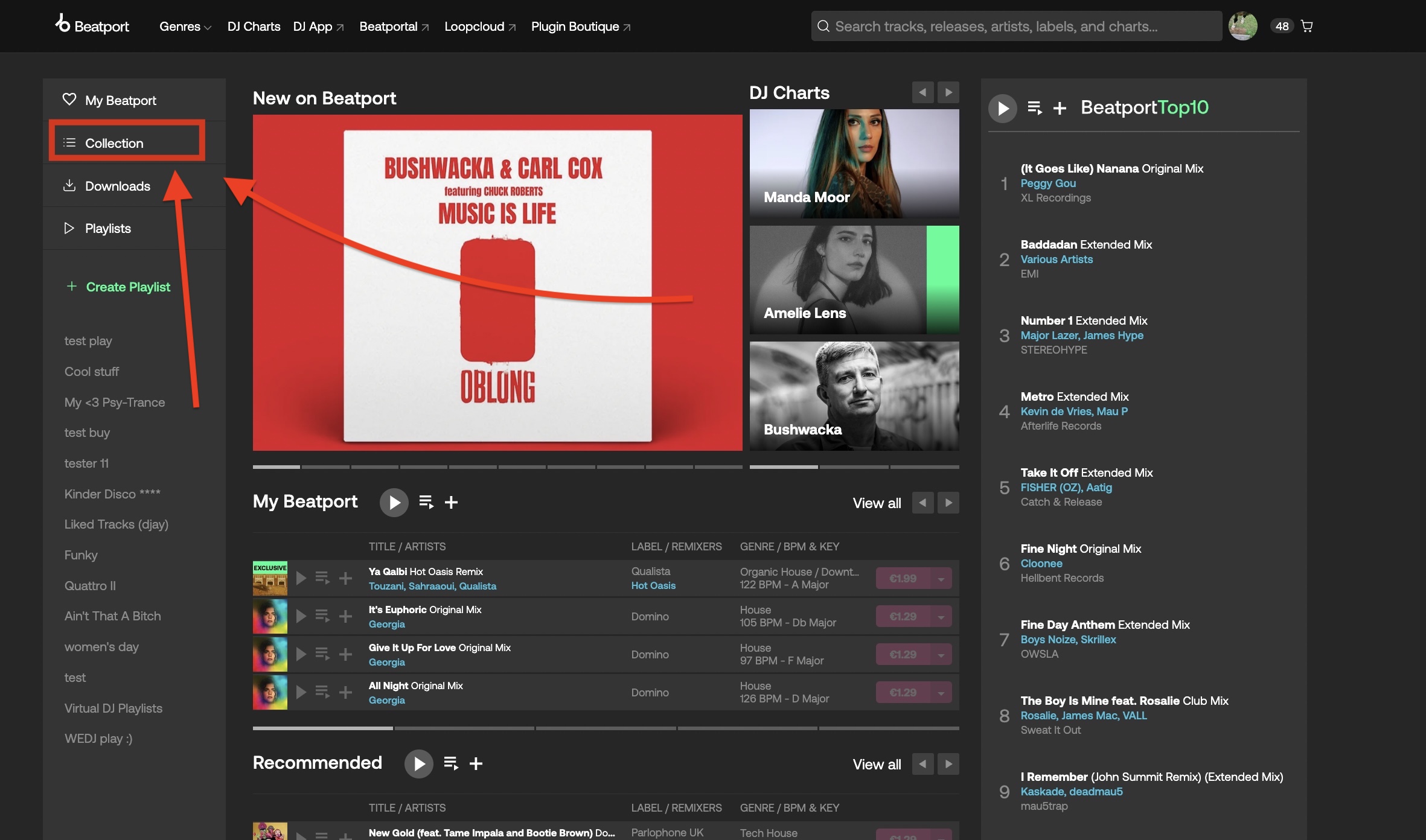
Task: Show previous DJ Charts
Action: click(922, 92)
